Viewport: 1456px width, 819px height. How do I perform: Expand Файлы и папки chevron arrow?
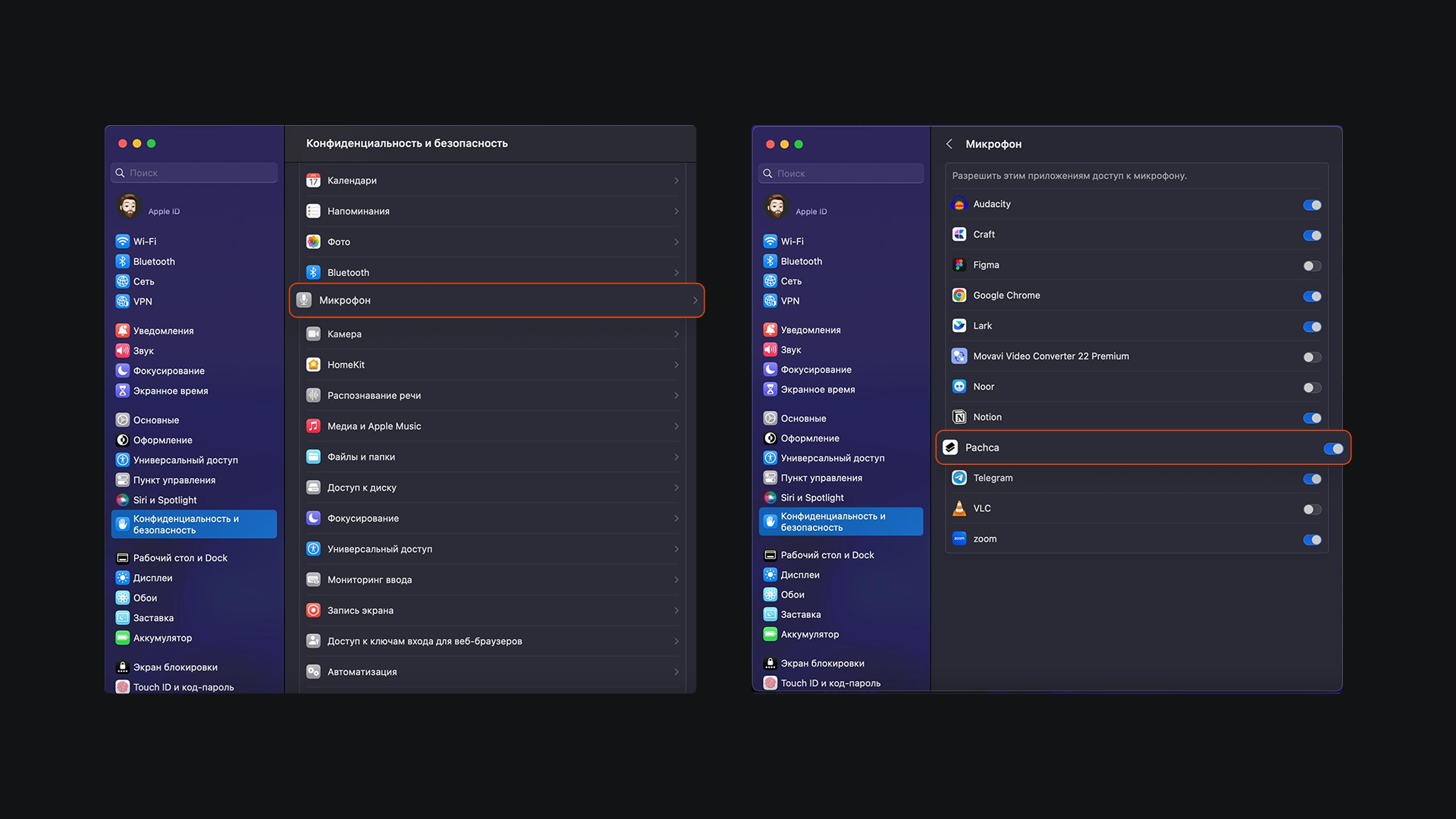click(x=676, y=457)
